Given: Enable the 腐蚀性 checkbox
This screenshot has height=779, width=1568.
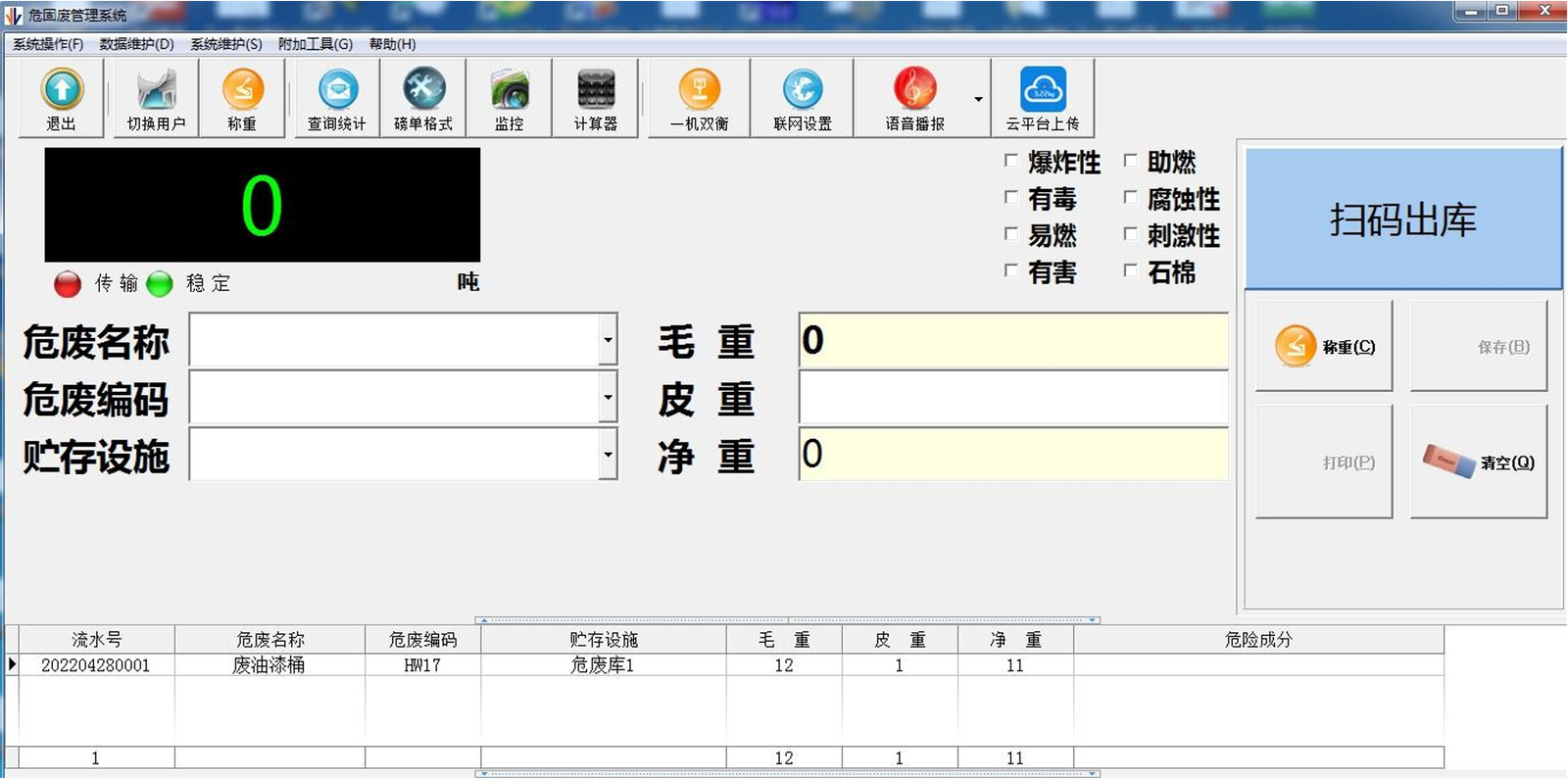Looking at the screenshot, I should point(1130,197).
